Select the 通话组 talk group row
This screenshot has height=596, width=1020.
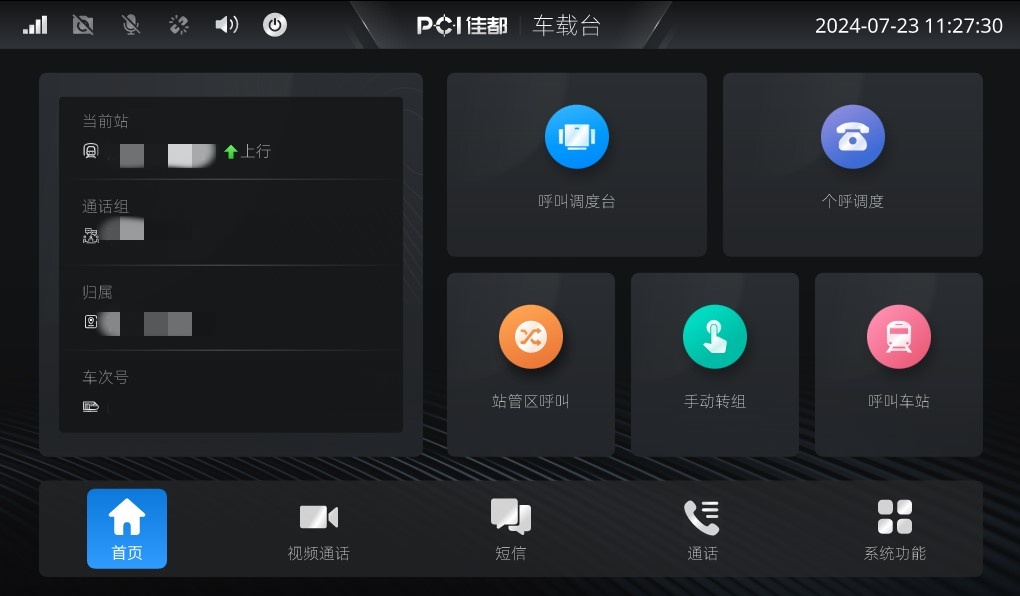[231, 223]
